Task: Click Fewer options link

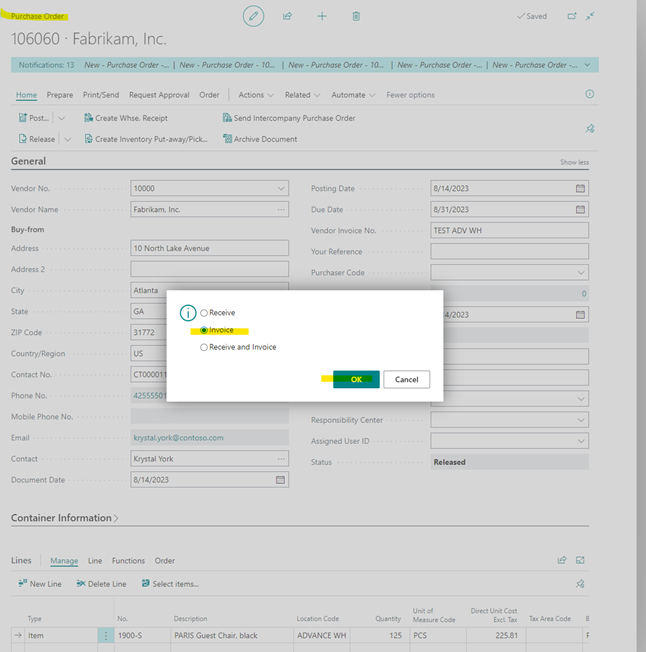Action: pyautogui.click(x=410, y=95)
